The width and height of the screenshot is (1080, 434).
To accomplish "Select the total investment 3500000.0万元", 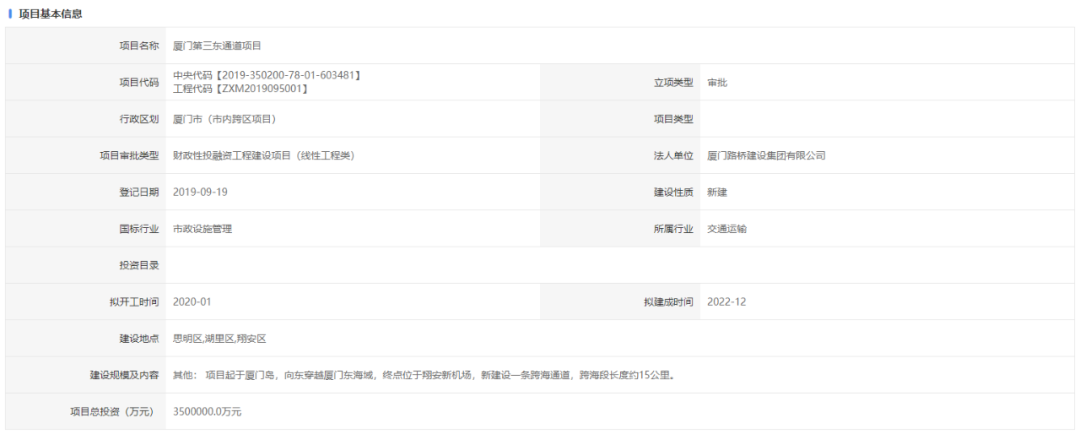I will (207, 411).
